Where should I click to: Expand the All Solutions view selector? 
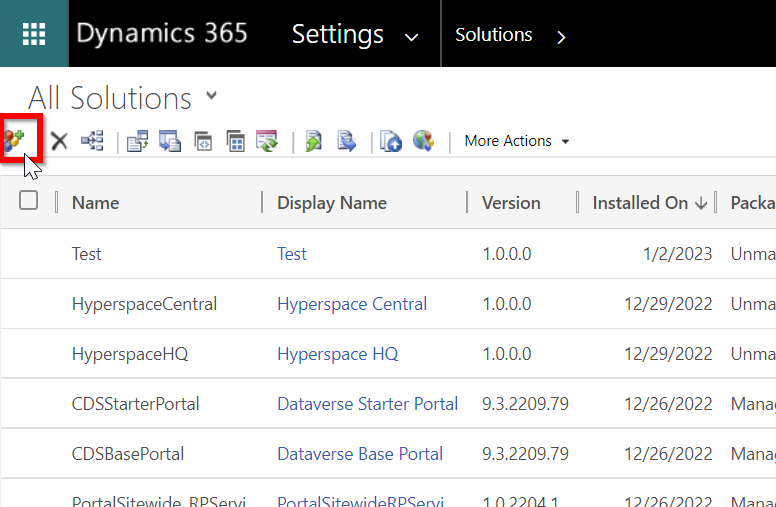tap(212, 95)
